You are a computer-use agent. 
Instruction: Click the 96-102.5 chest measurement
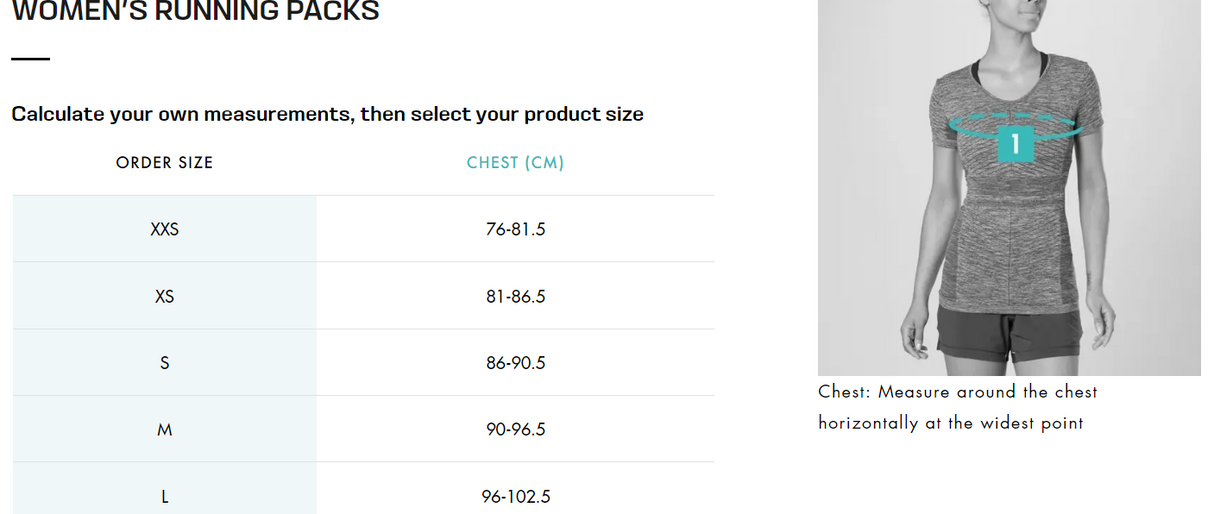515,496
